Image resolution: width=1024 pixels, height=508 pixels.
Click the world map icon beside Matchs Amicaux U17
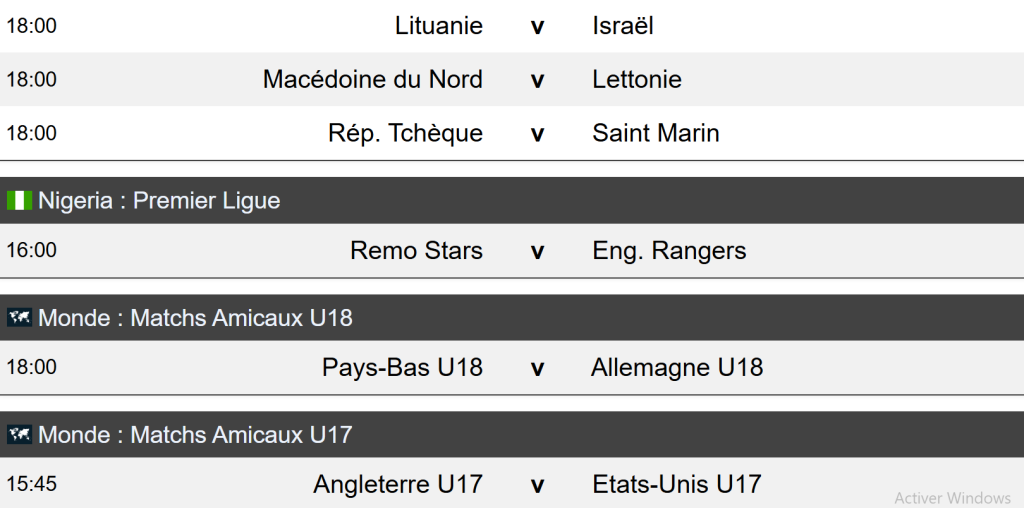[19, 435]
